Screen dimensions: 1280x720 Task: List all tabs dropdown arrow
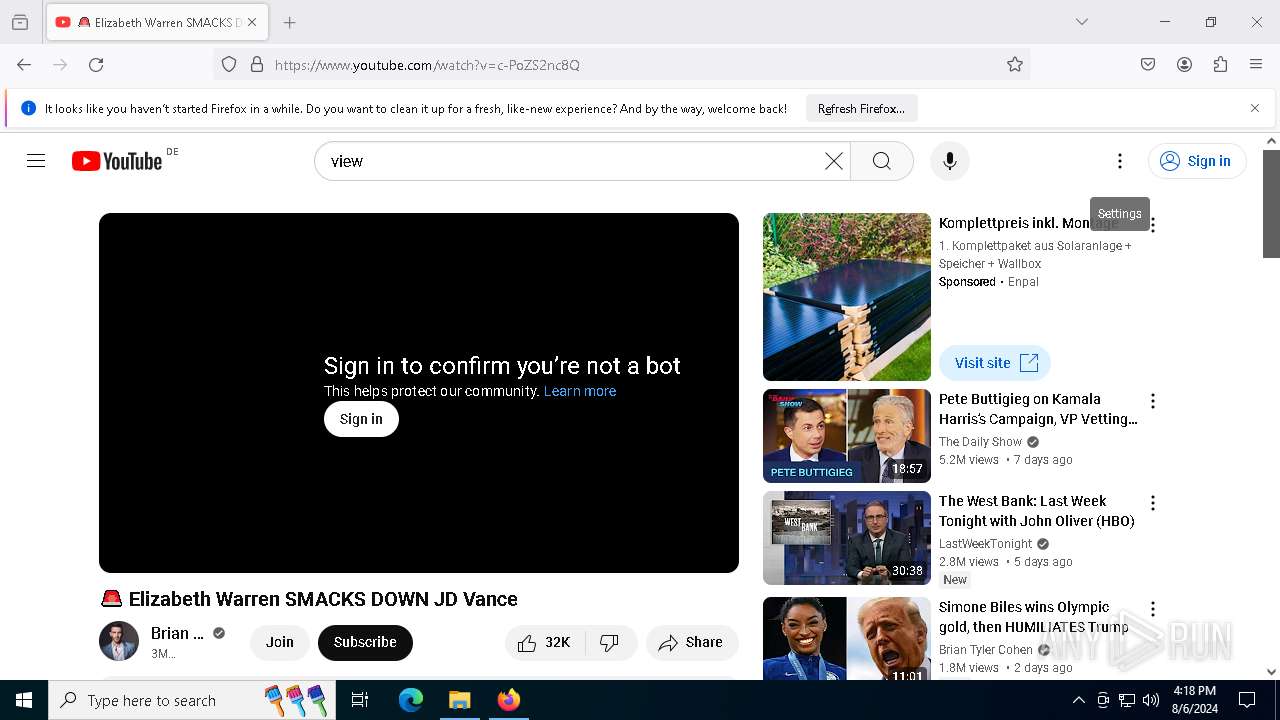1081,22
